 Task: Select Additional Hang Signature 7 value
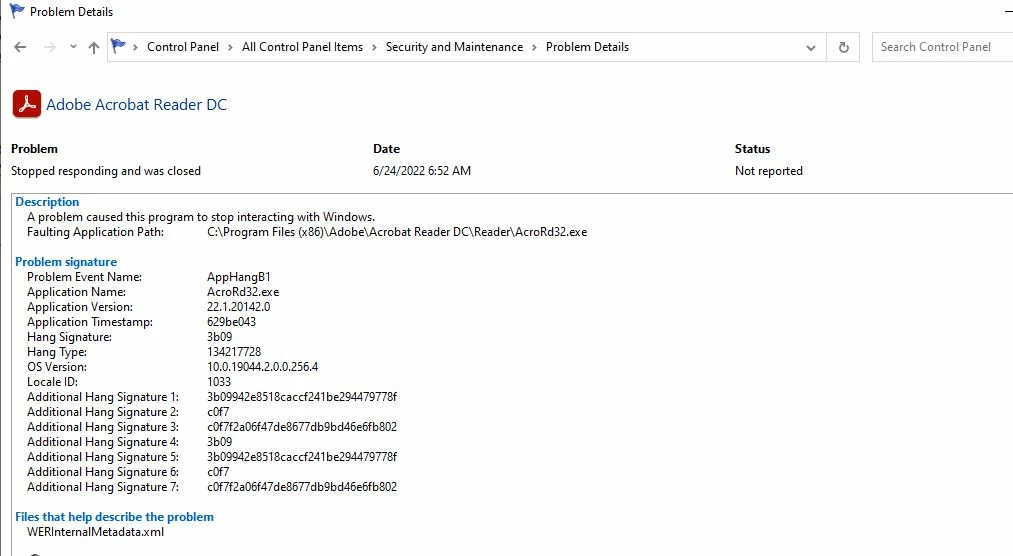point(302,487)
